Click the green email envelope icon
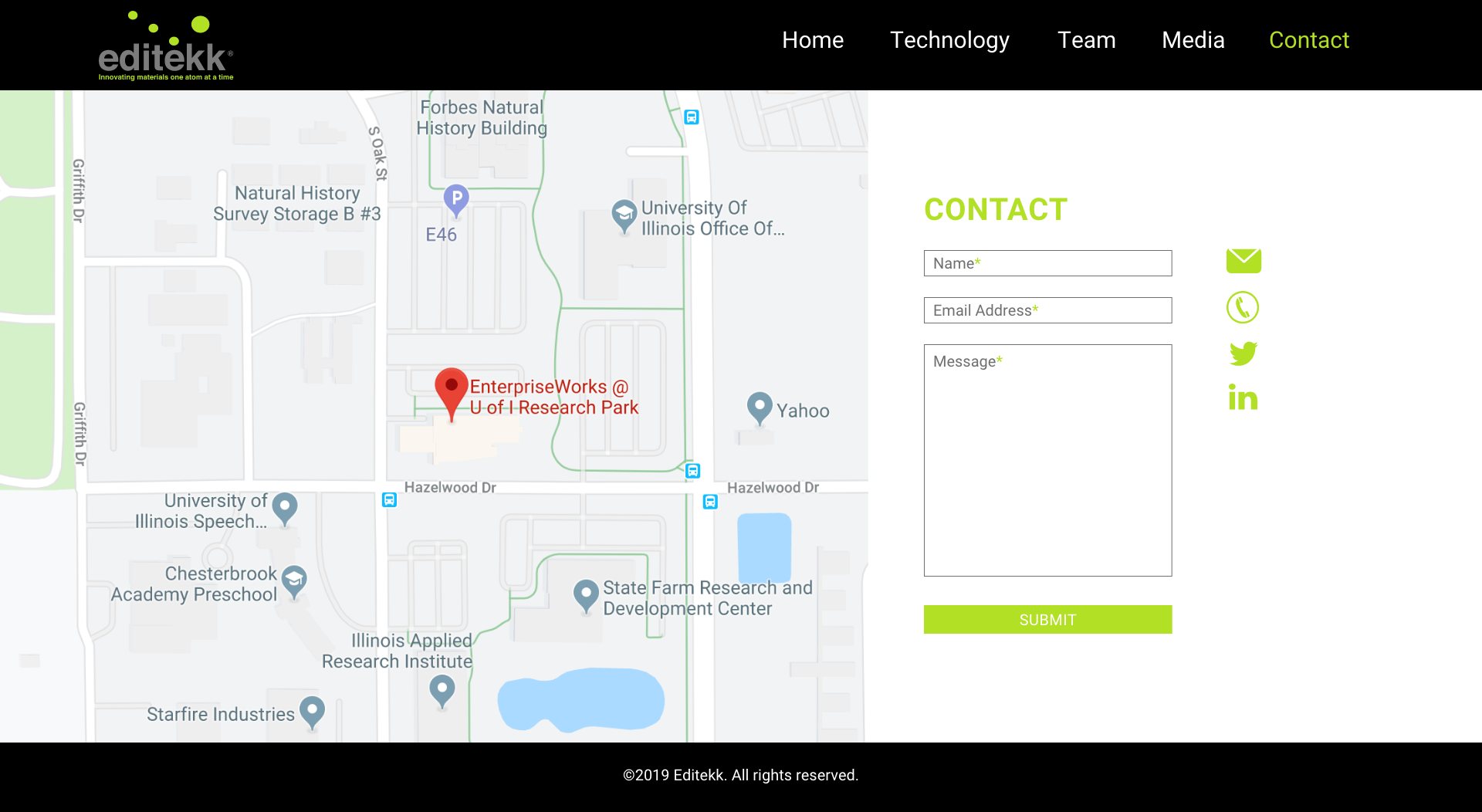 tap(1243, 261)
